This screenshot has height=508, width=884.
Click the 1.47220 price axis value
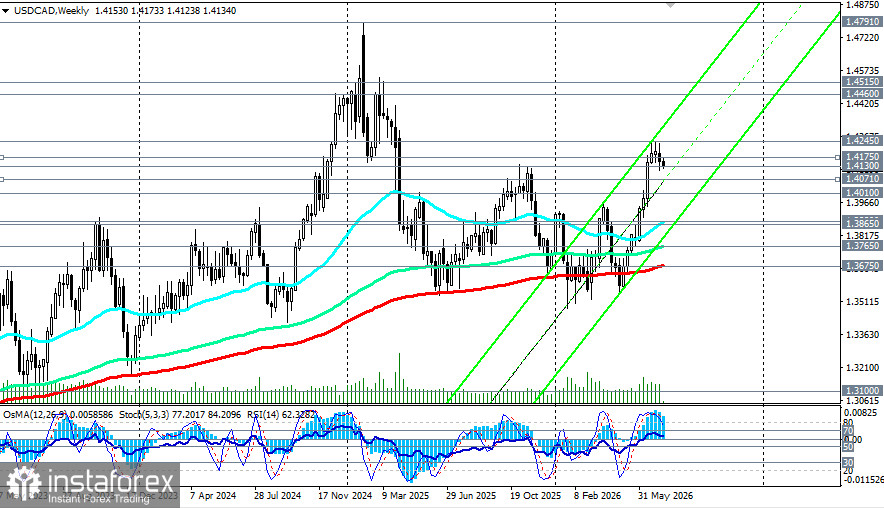point(863,37)
